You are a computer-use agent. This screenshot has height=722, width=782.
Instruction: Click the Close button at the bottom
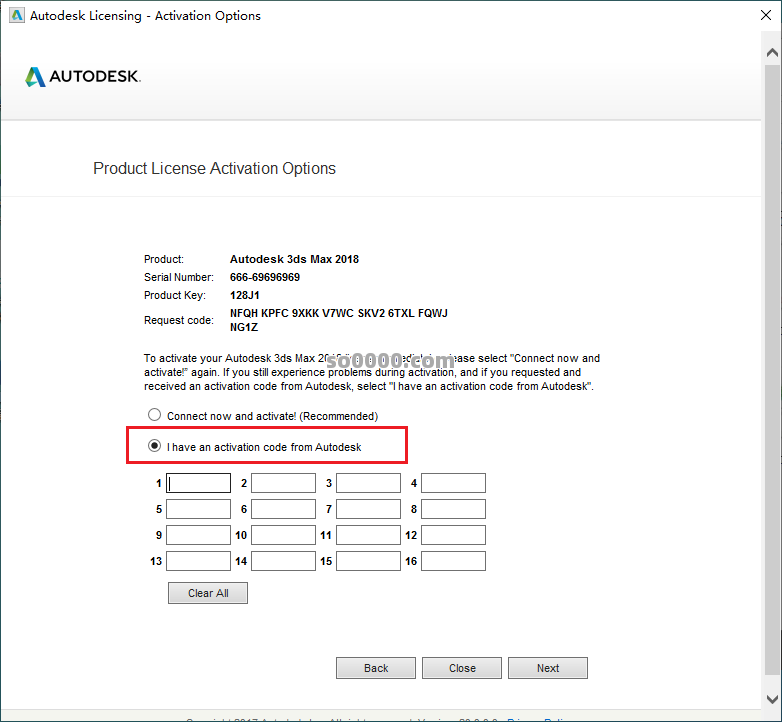462,668
